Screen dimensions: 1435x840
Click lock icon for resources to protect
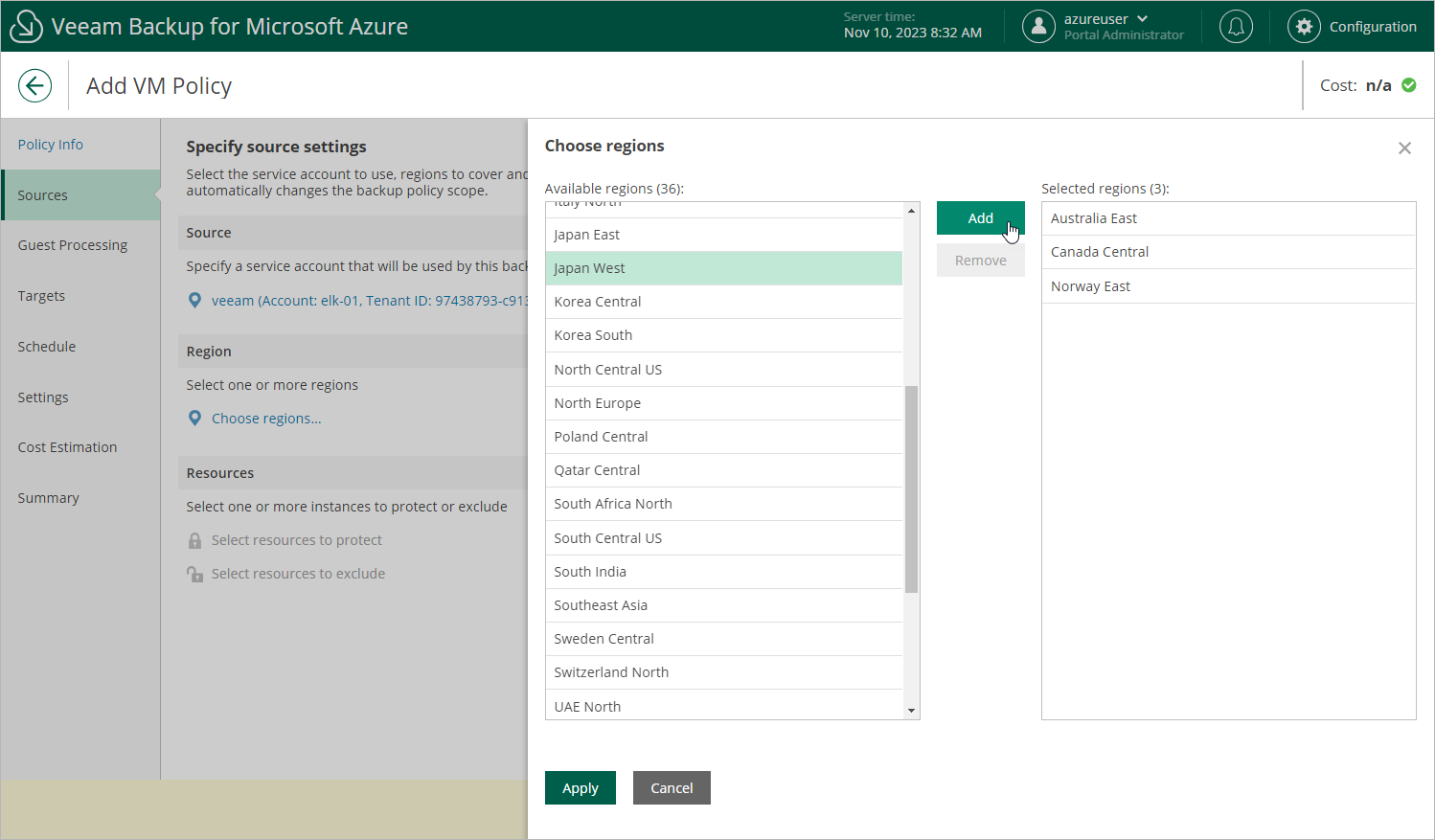pyautogui.click(x=194, y=540)
